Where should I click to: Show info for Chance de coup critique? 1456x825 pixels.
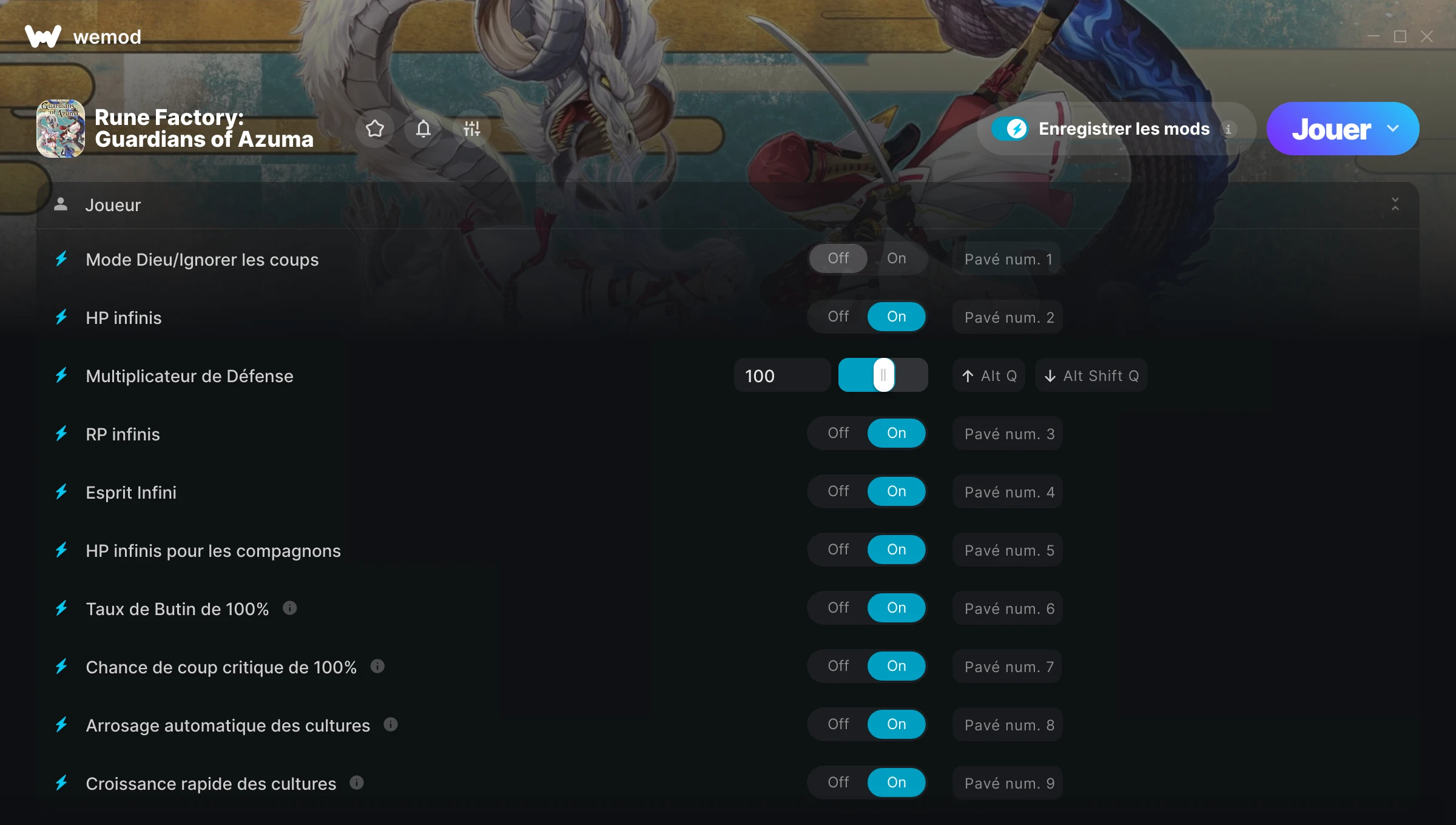pyautogui.click(x=377, y=666)
